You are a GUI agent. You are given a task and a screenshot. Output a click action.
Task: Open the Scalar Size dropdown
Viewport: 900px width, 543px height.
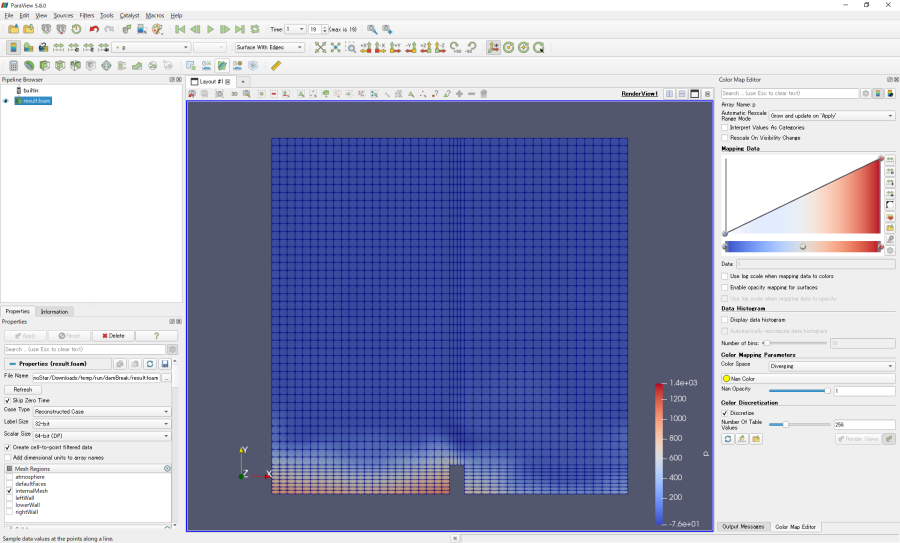pyautogui.click(x=102, y=436)
